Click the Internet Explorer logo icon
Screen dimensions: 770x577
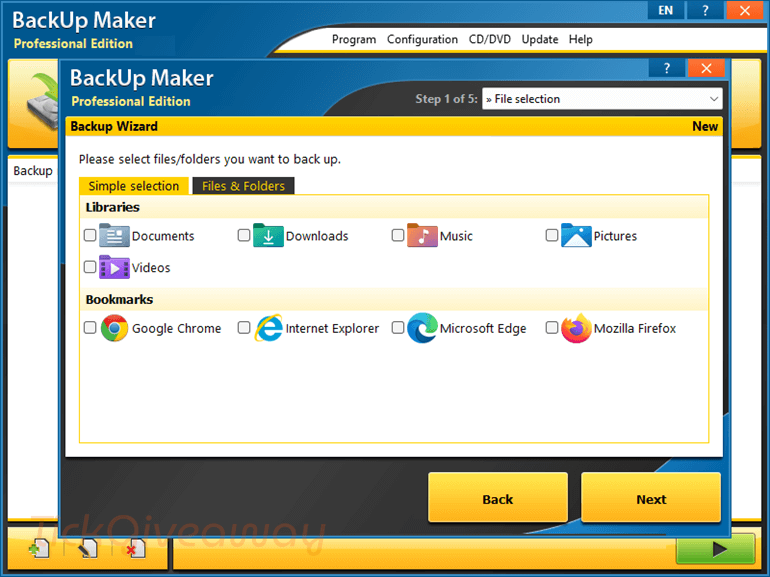point(268,328)
